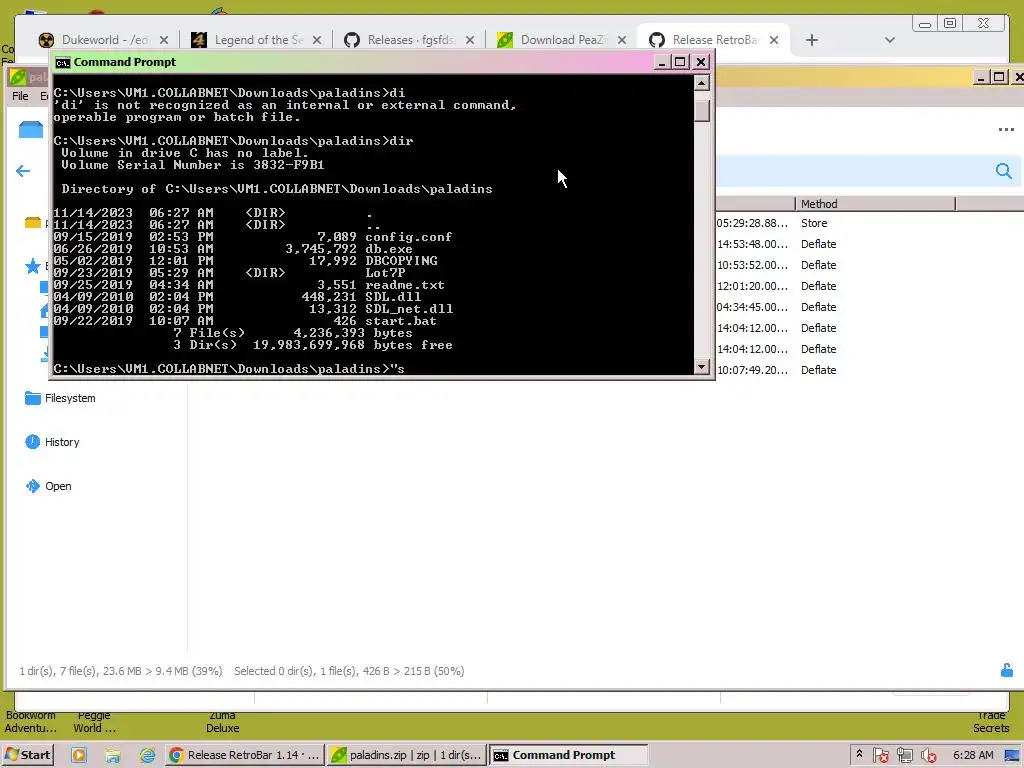Viewport: 1024px width, 768px height.
Task: Click the PeaZip status bar selection summary
Action: 349,671
